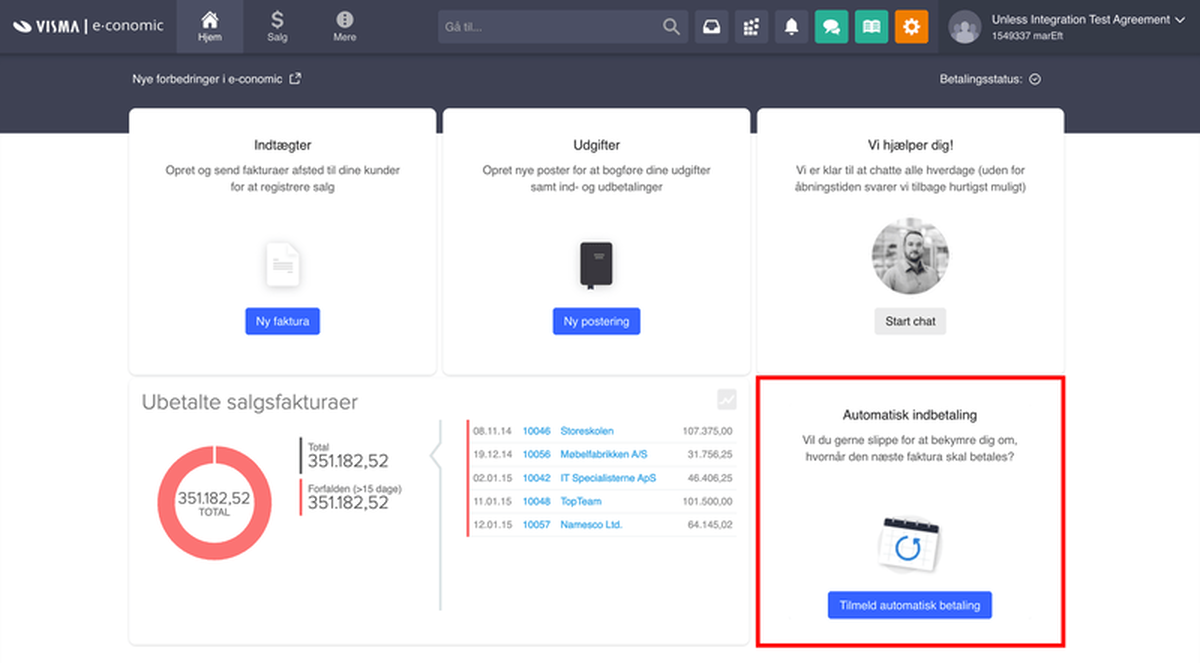Open the notifications bell
Image resolution: width=1200 pixels, height=663 pixels.
click(792, 27)
